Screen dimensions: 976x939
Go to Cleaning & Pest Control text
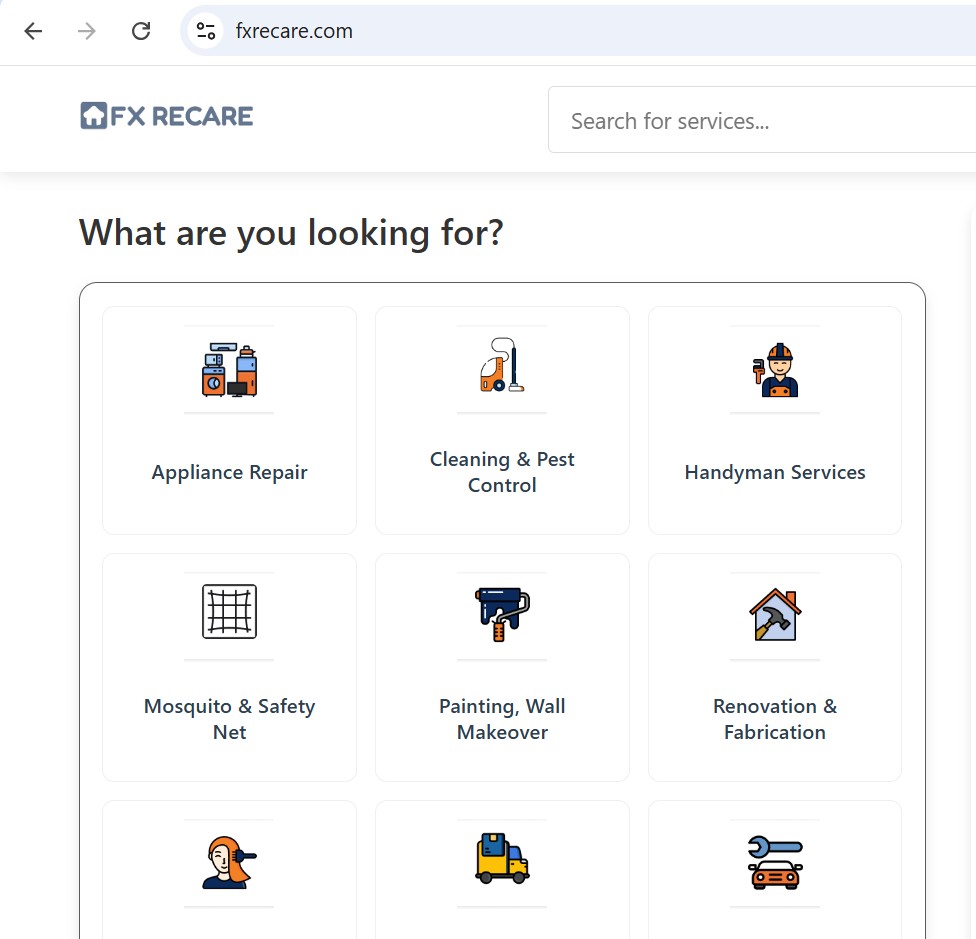coord(502,472)
